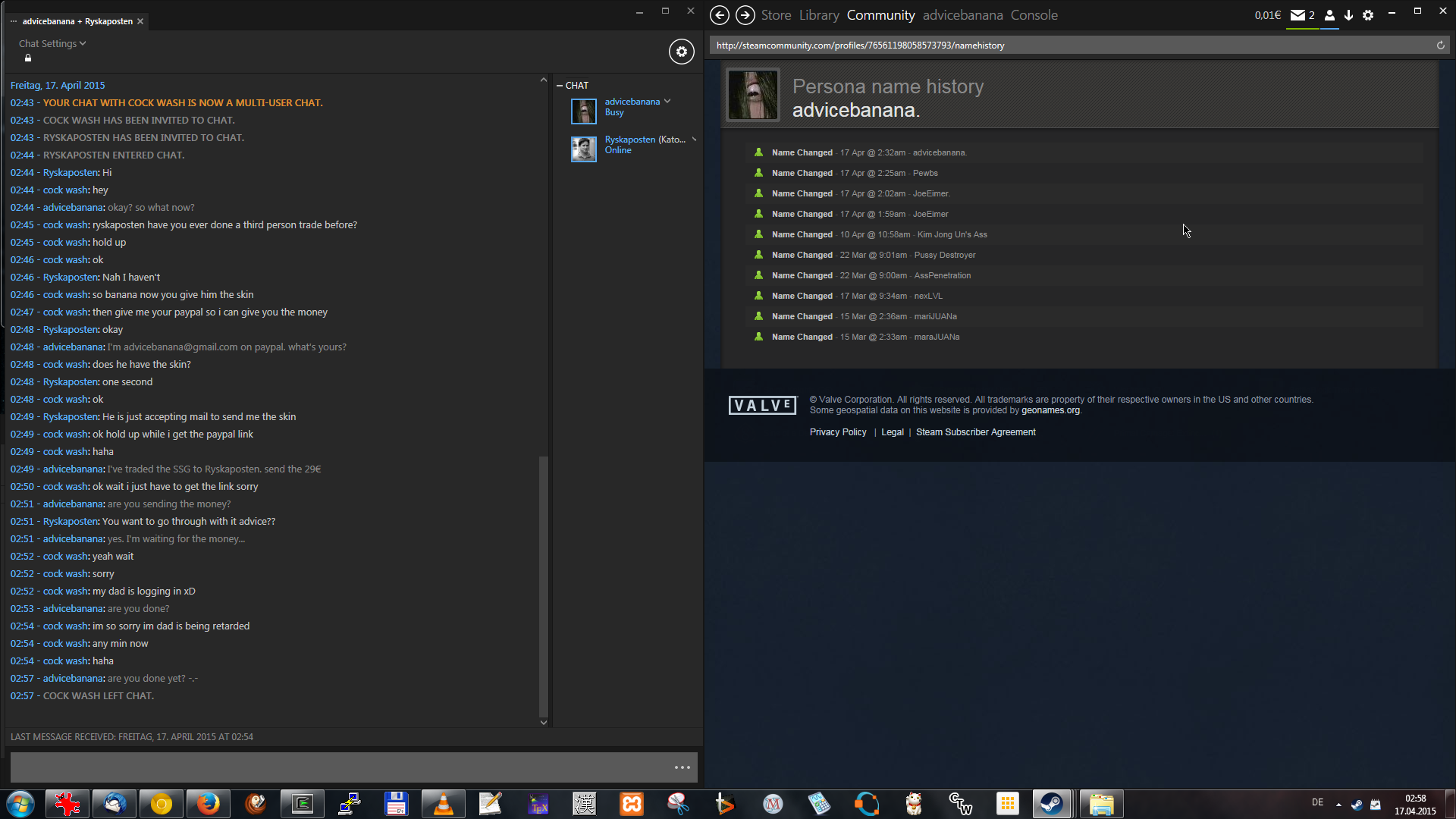Image resolution: width=1456 pixels, height=819 pixels.
Task: Collapse the CHAT members group
Action: (560, 86)
